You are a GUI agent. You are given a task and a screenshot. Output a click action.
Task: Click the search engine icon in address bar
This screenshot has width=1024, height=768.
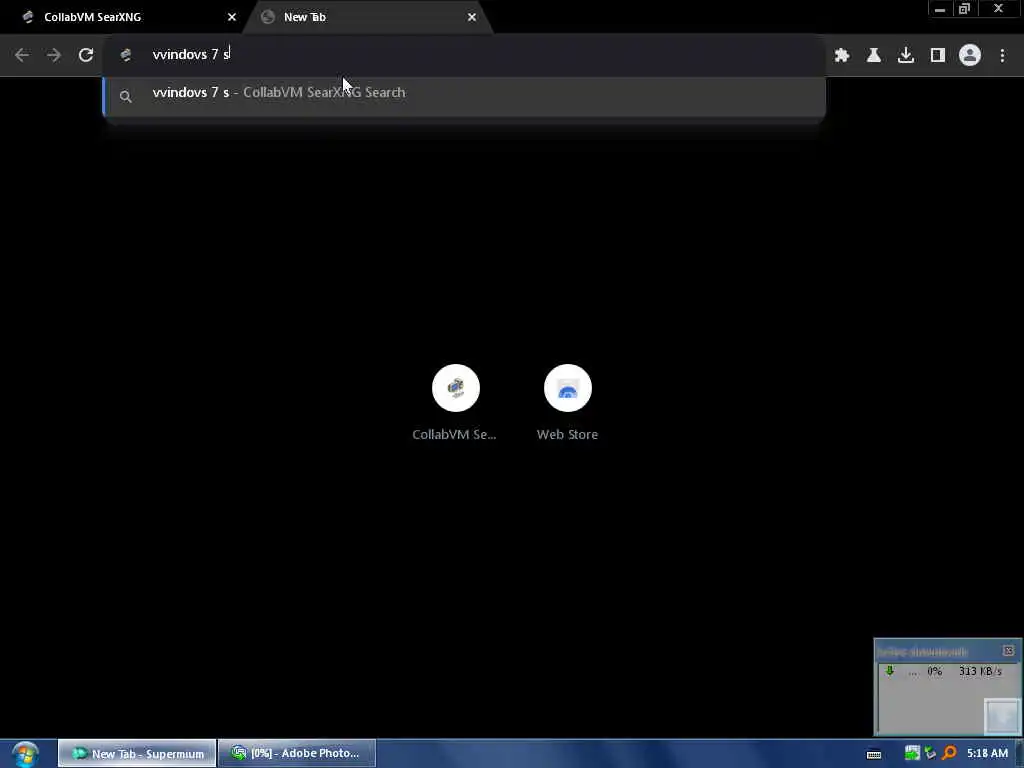[126, 55]
